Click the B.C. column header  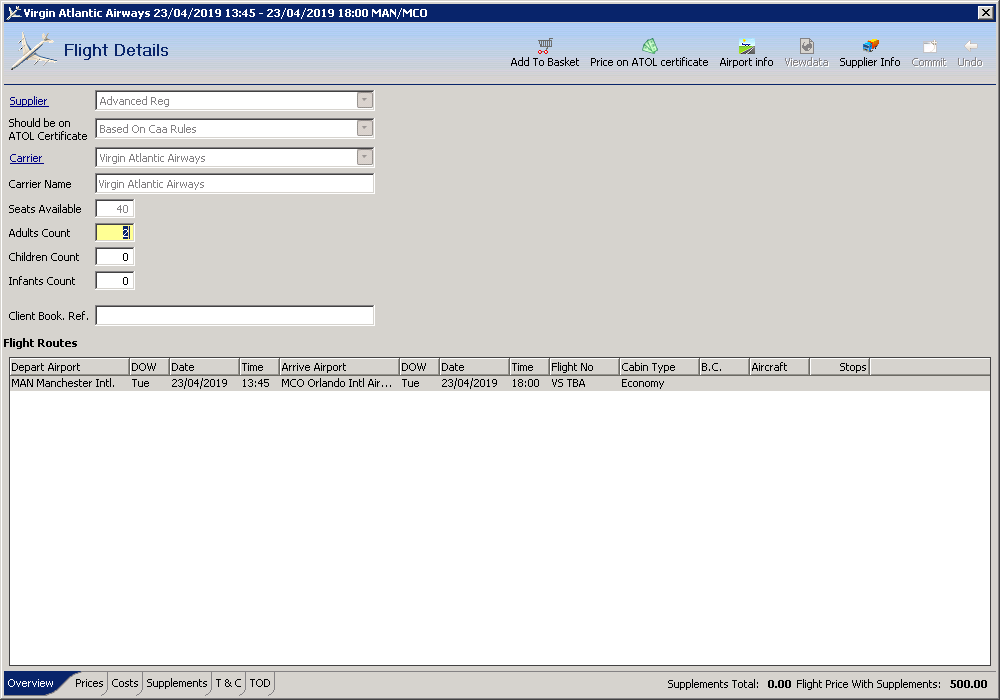pyautogui.click(x=724, y=367)
